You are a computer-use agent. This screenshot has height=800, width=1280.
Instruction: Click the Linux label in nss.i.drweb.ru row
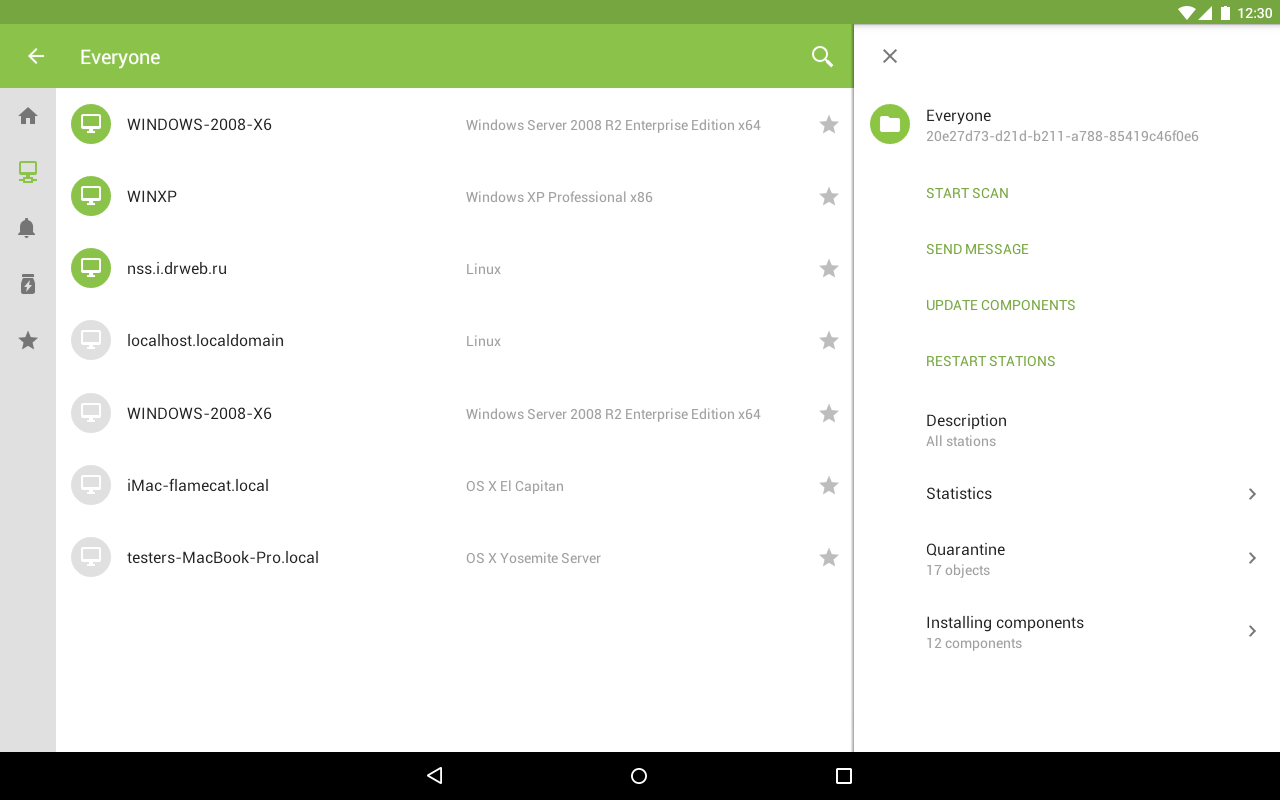point(483,269)
